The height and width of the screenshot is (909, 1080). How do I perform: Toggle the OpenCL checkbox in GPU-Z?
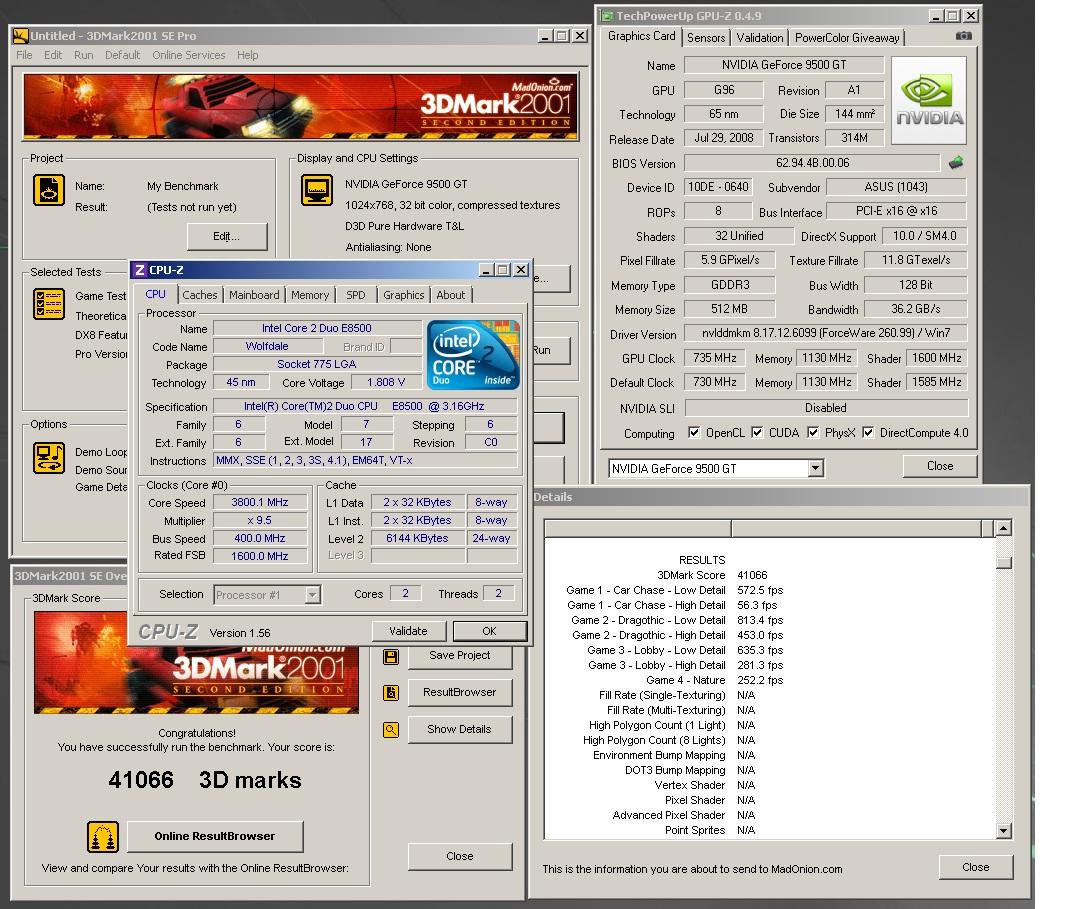(x=694, y=432)
